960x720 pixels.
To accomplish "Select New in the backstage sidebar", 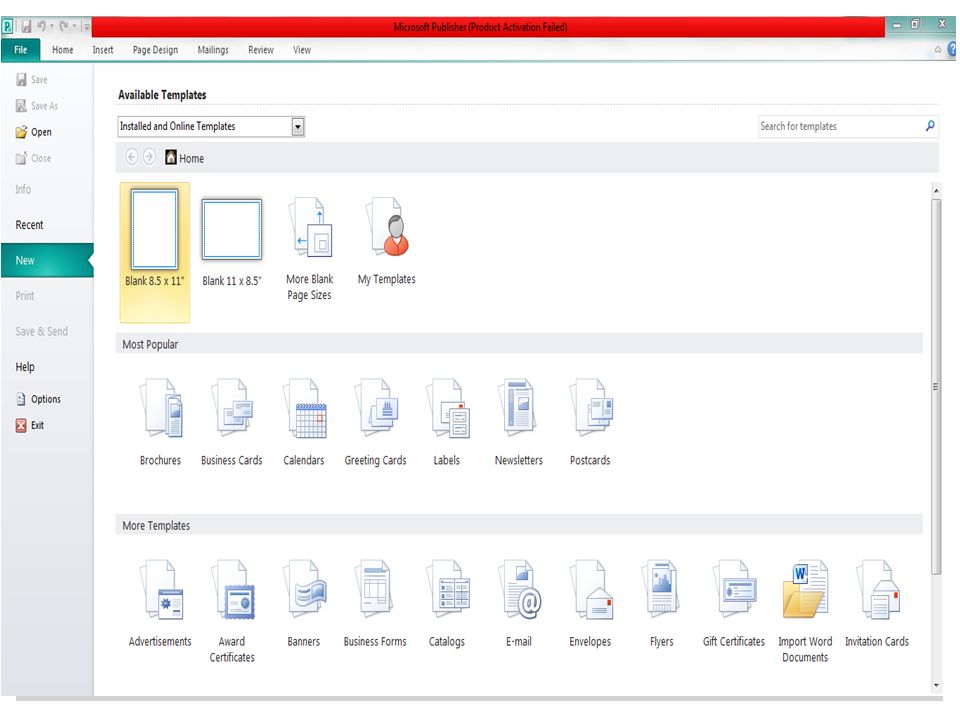I will [x=47, y=260].
